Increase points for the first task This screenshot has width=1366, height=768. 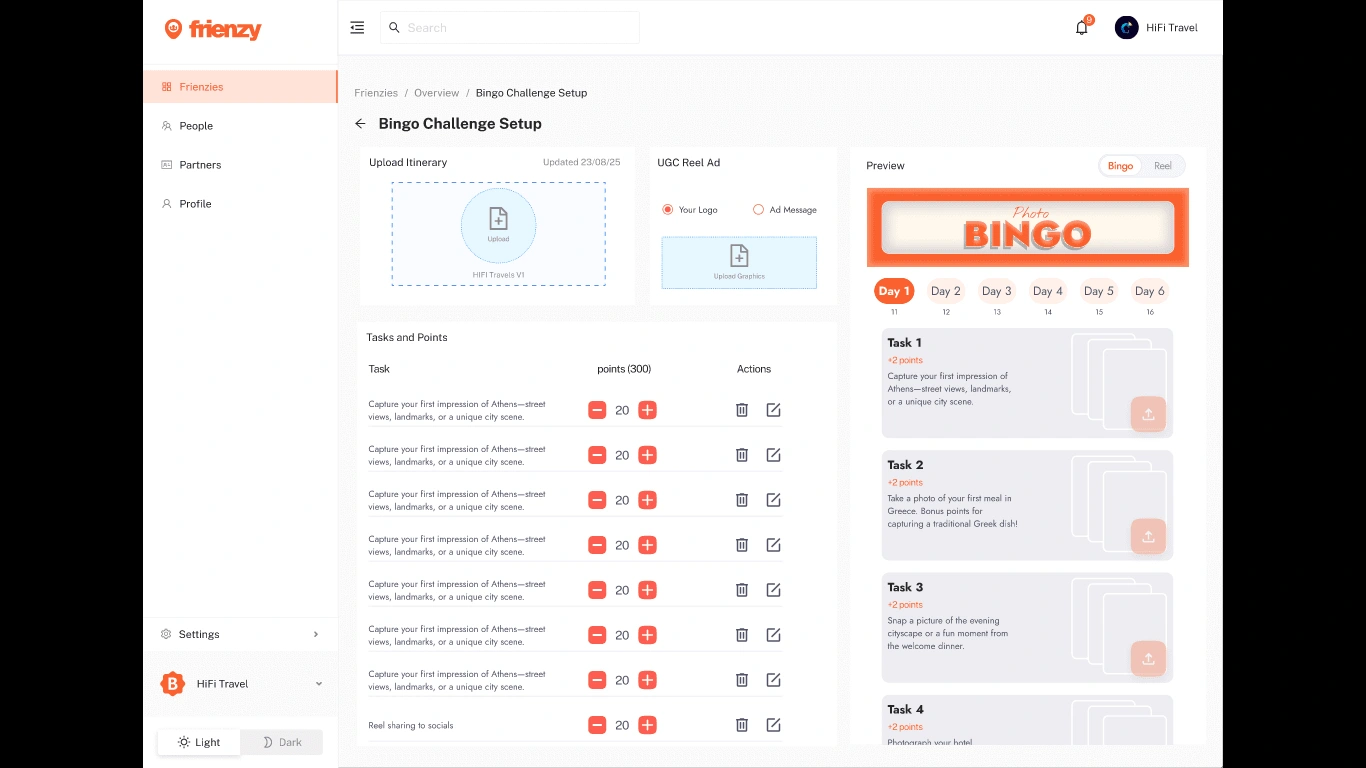[647, 410]
